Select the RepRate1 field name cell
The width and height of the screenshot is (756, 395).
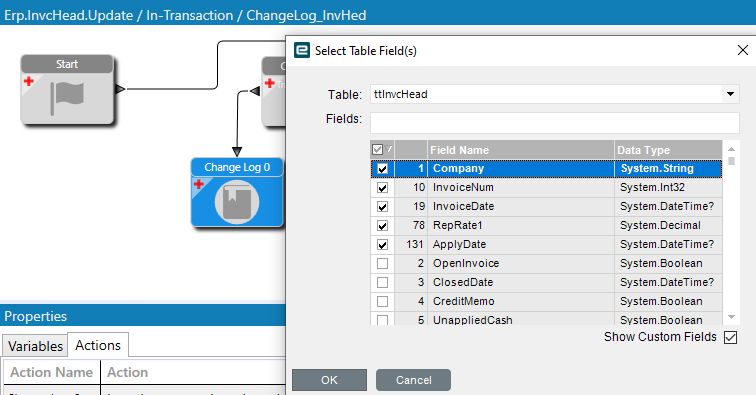[x=521, y=225]
